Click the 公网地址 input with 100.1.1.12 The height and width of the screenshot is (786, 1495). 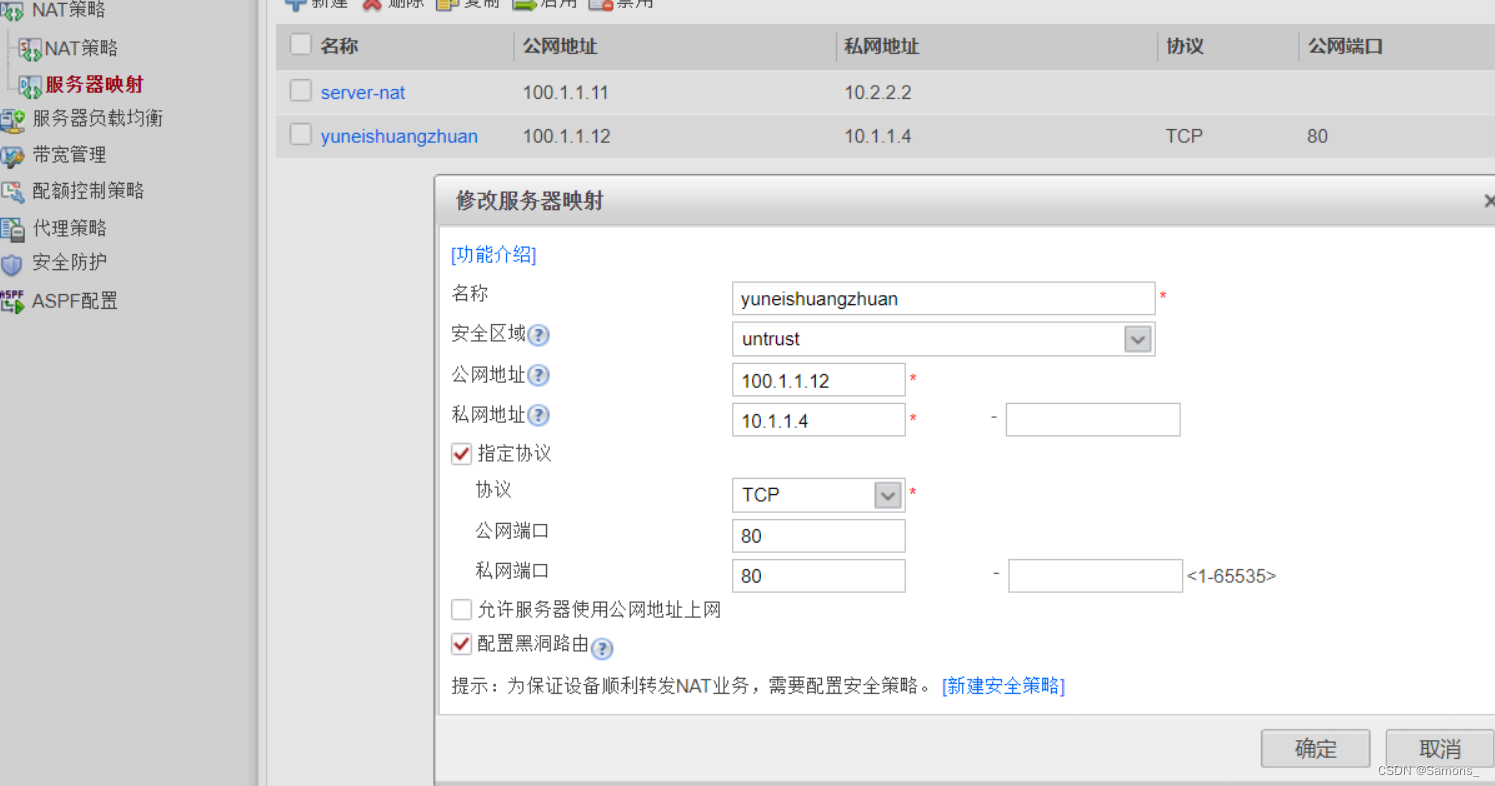818,380
